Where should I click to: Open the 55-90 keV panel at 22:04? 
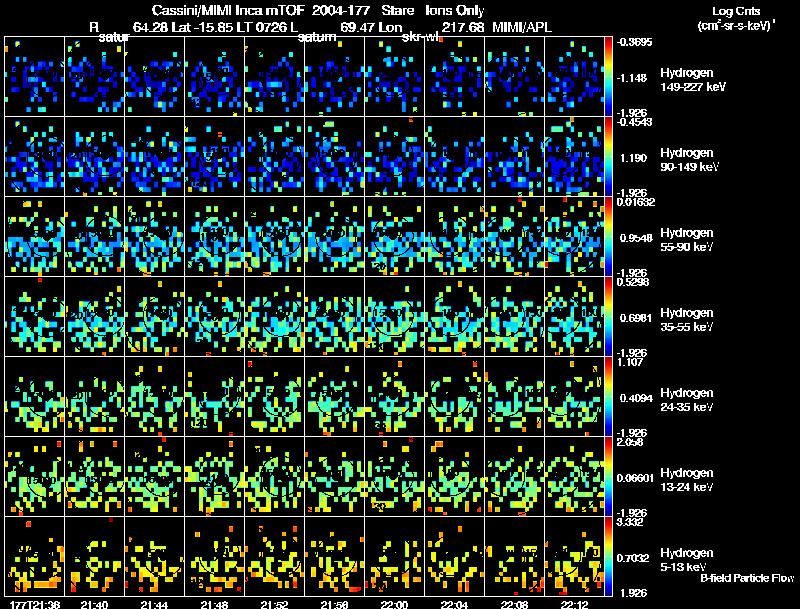(455, 236)
